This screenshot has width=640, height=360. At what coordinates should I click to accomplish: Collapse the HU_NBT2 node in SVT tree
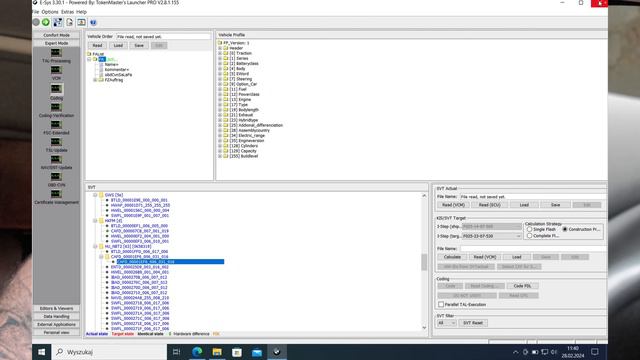(x=95, y=247)
